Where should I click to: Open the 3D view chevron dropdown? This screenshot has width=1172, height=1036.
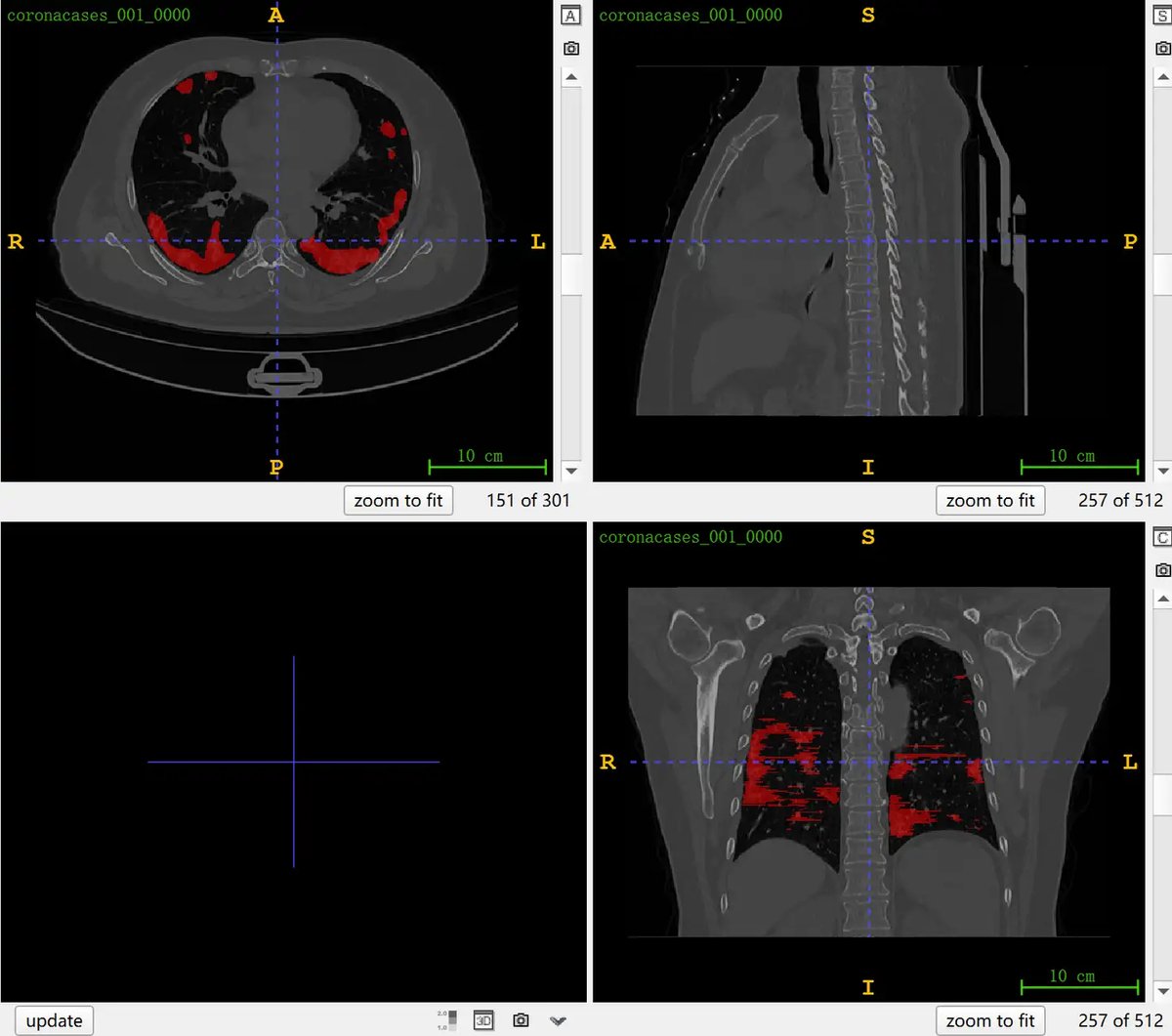558,1021
